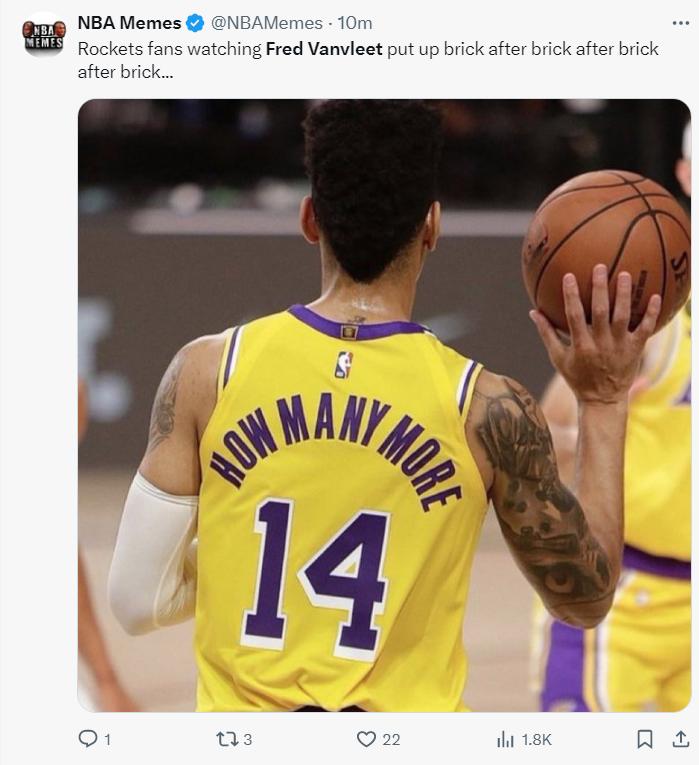Repost using the retweet arrows icon
699x765 pixels.
pos(227,739)
